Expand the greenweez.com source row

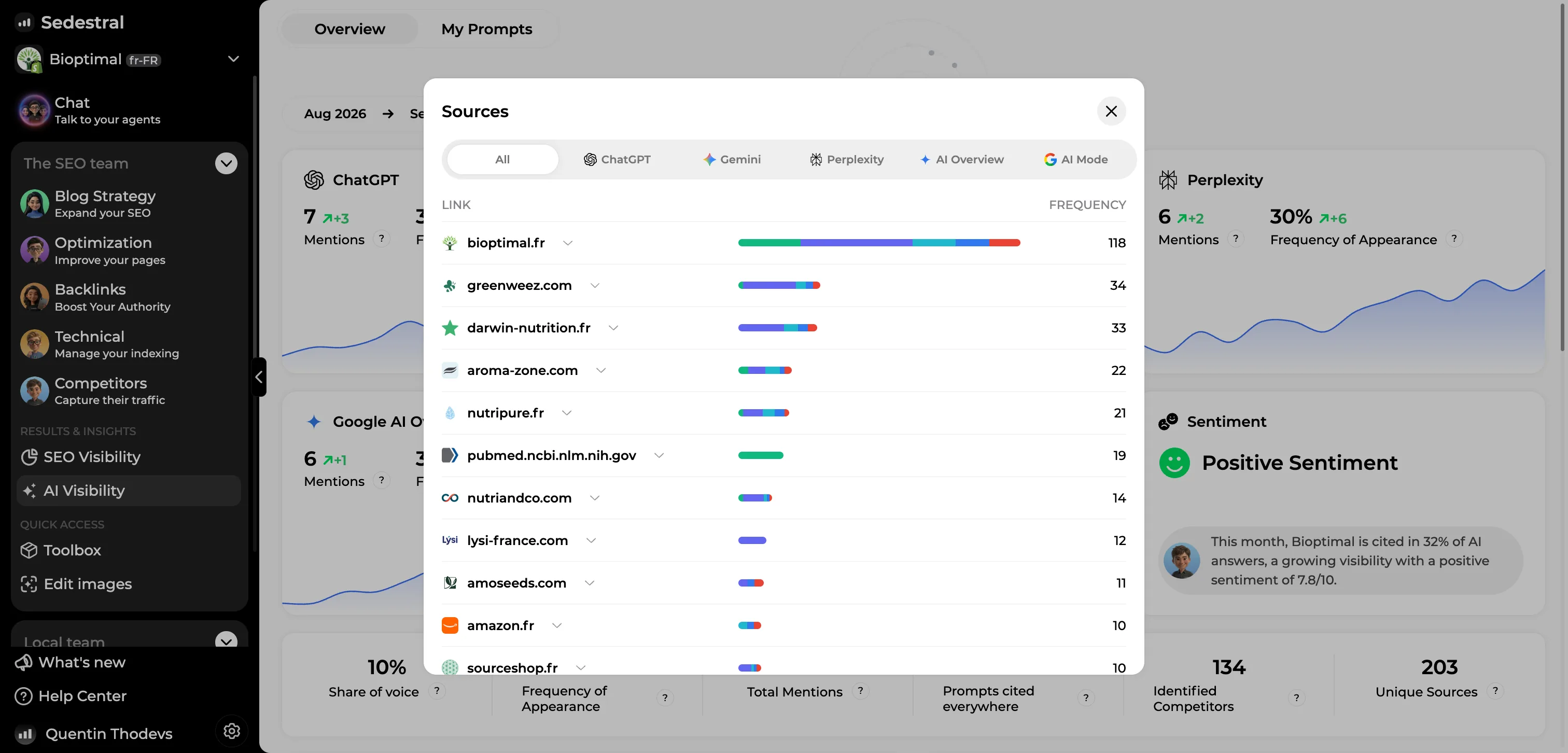click(595, 286)
